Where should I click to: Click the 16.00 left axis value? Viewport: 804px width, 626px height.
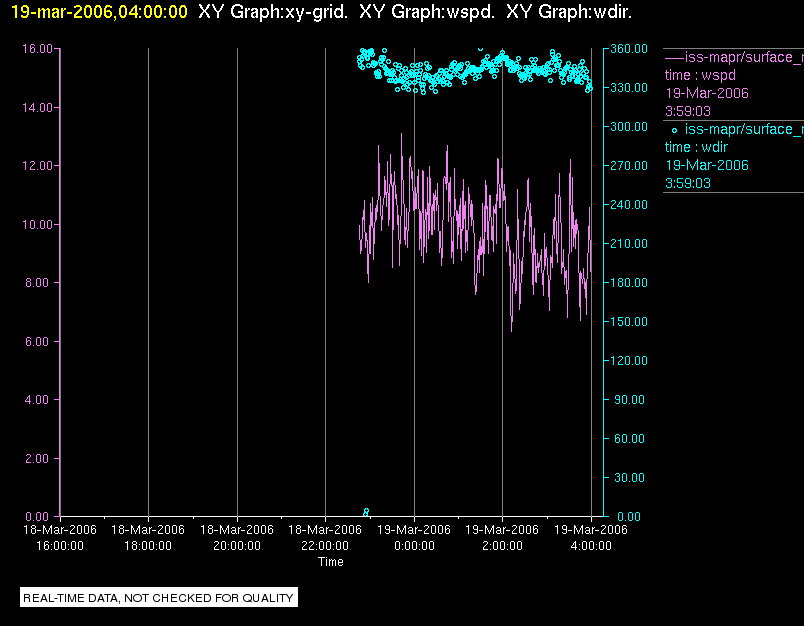pyautogui.click(x=37, y=49)
